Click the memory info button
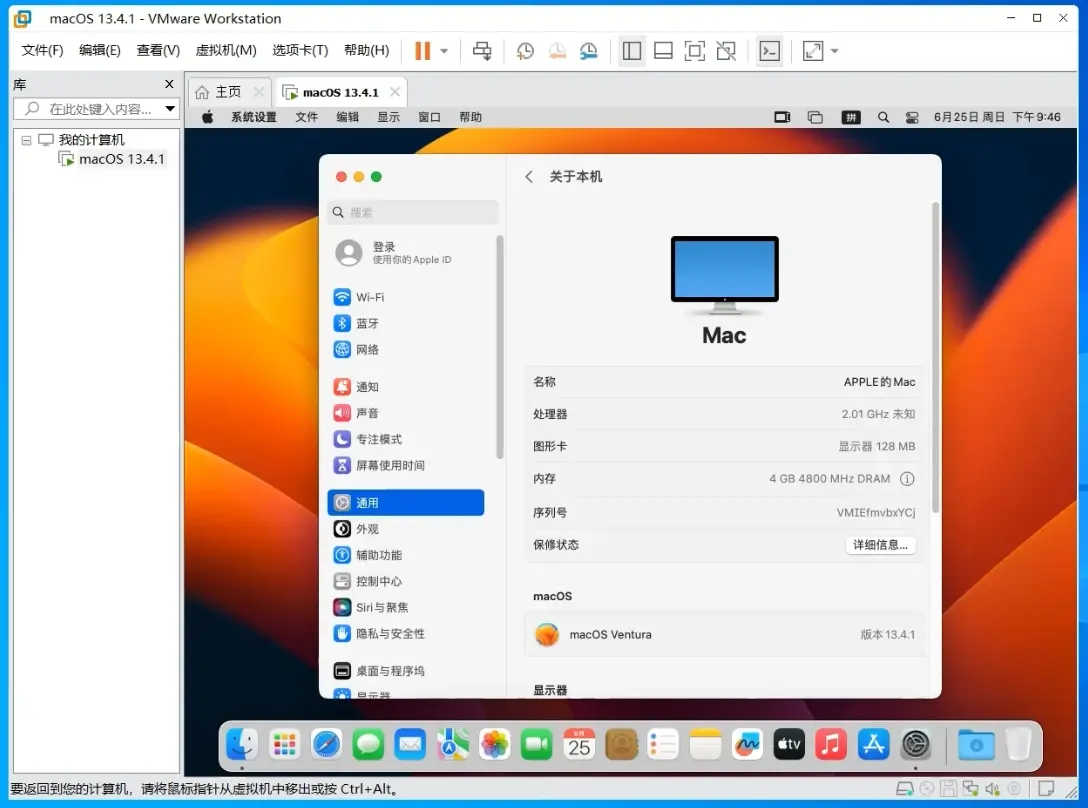The image size is (1088, 808). tap(907, 479)
